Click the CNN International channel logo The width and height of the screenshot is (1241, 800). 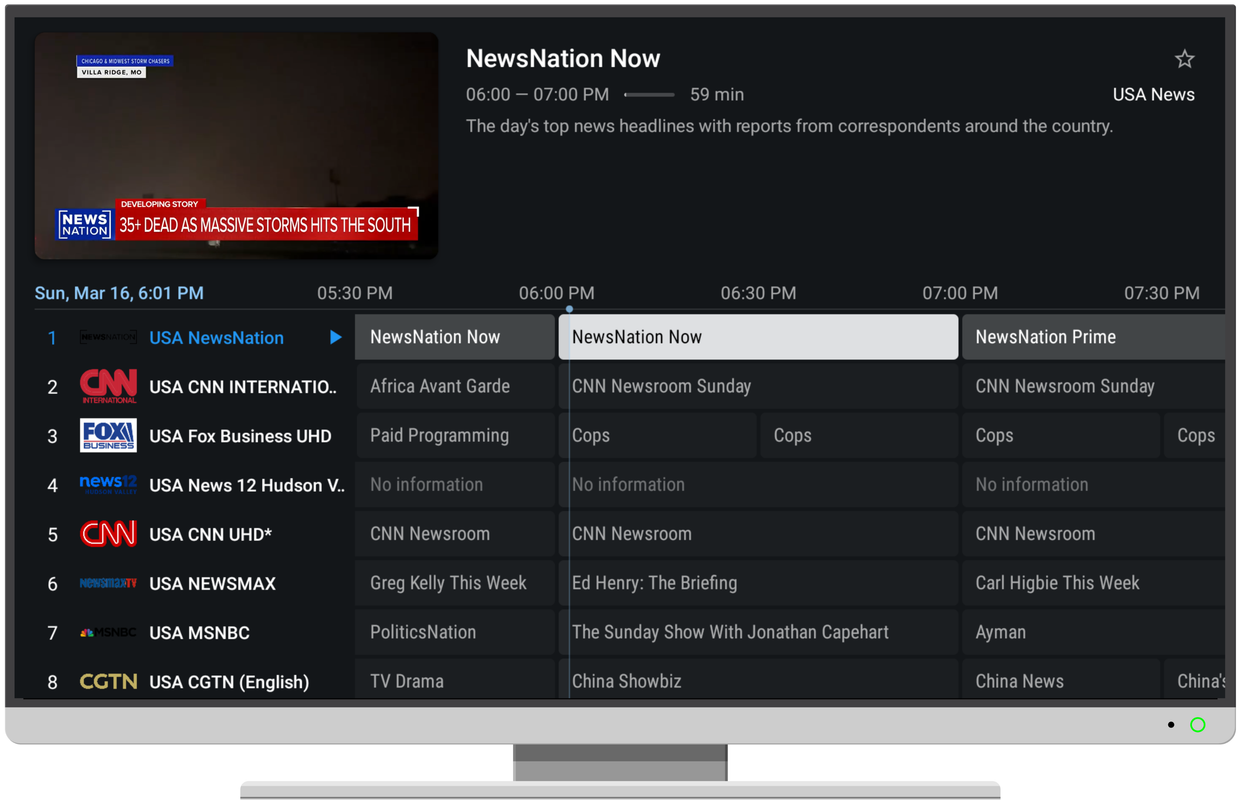[108, 386]
